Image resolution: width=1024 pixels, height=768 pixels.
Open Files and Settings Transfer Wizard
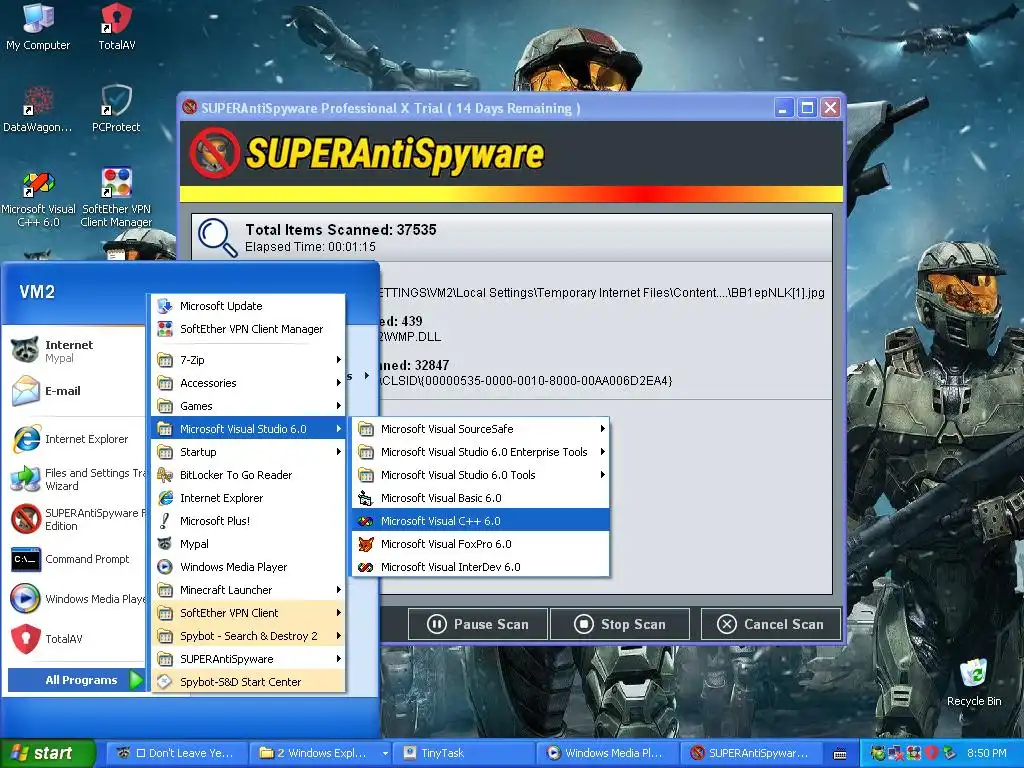pyautogui.click(x=75, y=479)
